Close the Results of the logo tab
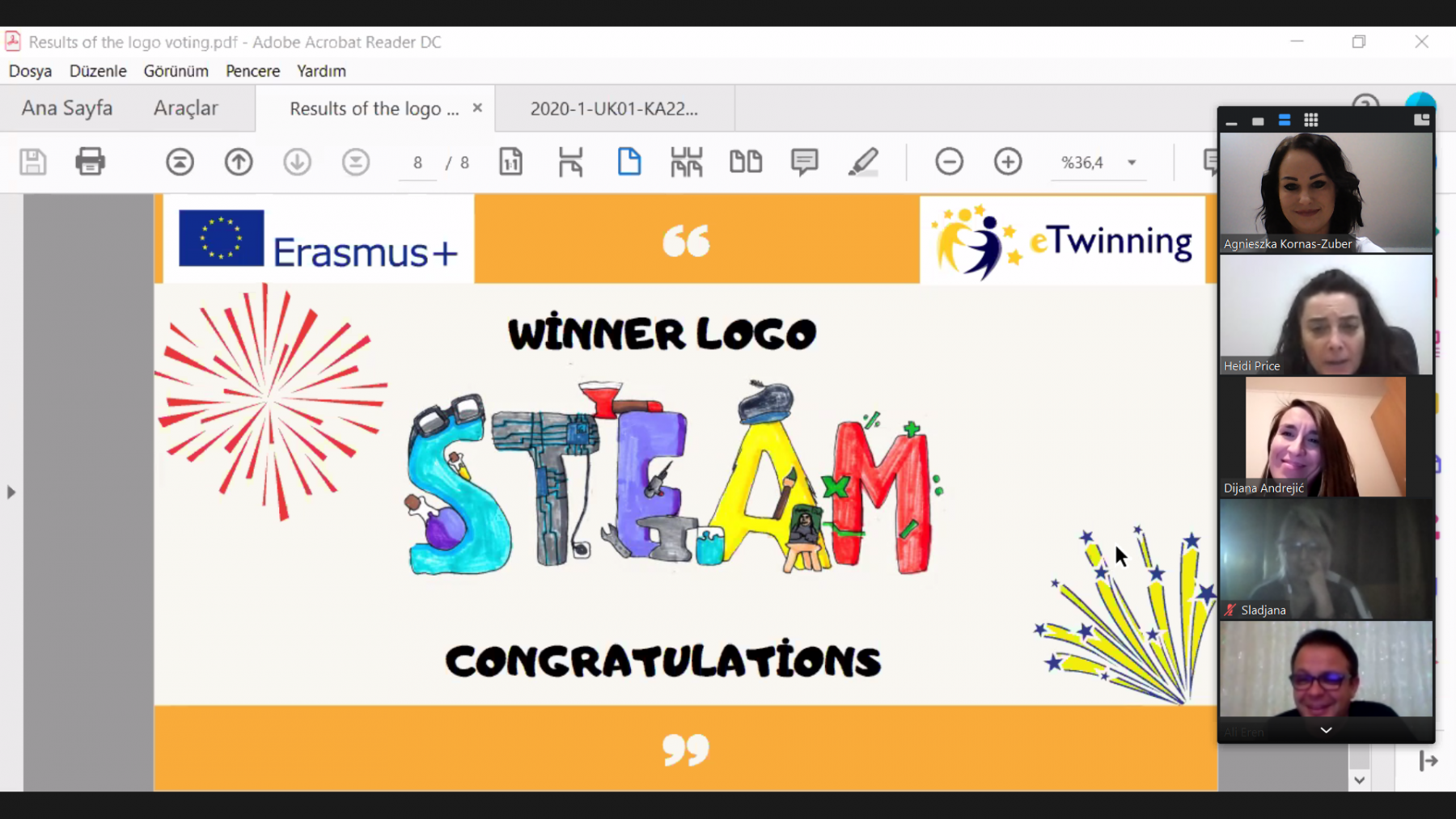Image resolution: width=1456 pixels, height=819 pixels. (x=477, y=108)
